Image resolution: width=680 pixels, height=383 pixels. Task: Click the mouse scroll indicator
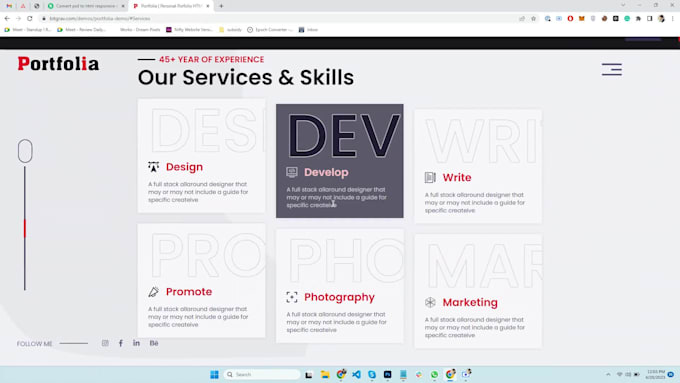[25, 151]
